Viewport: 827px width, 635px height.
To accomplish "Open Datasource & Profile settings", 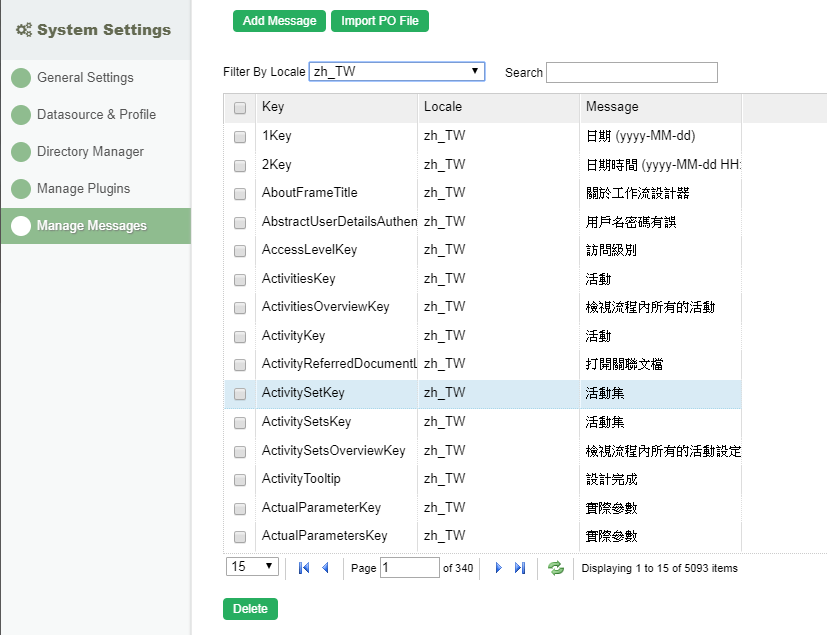I will click(96, 115).
